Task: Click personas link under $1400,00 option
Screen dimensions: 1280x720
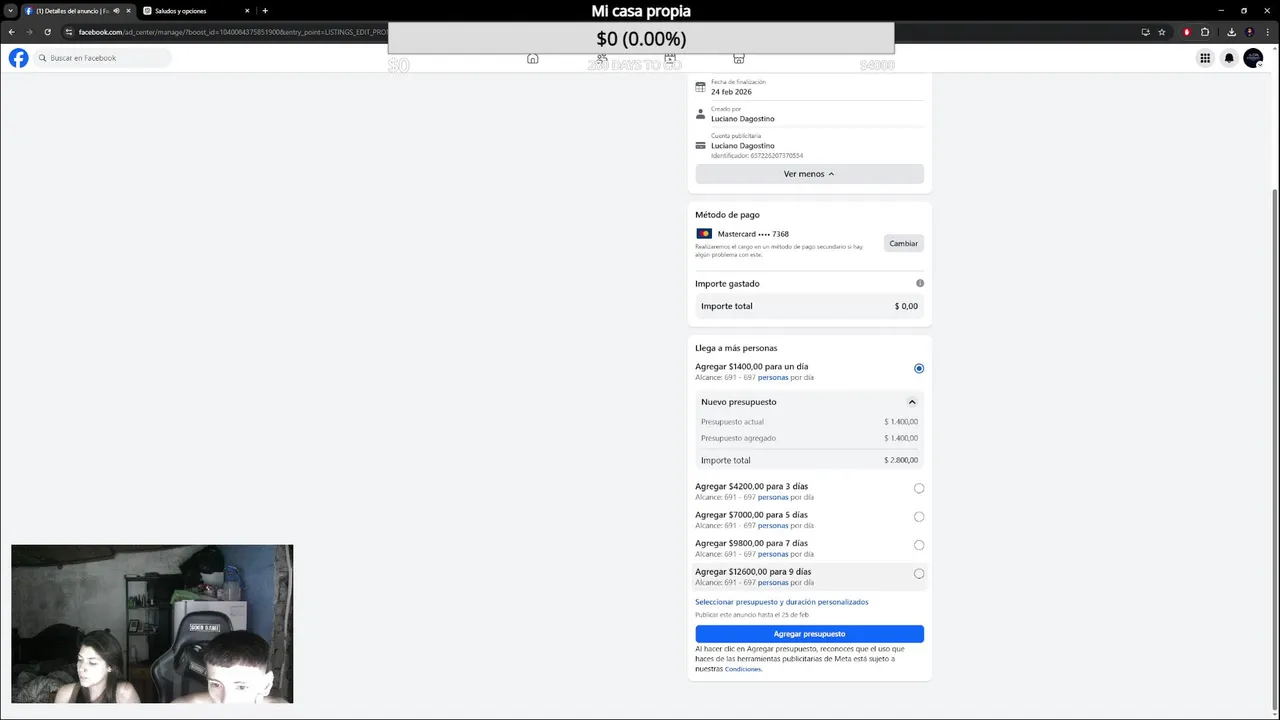Action: [773, 378]
